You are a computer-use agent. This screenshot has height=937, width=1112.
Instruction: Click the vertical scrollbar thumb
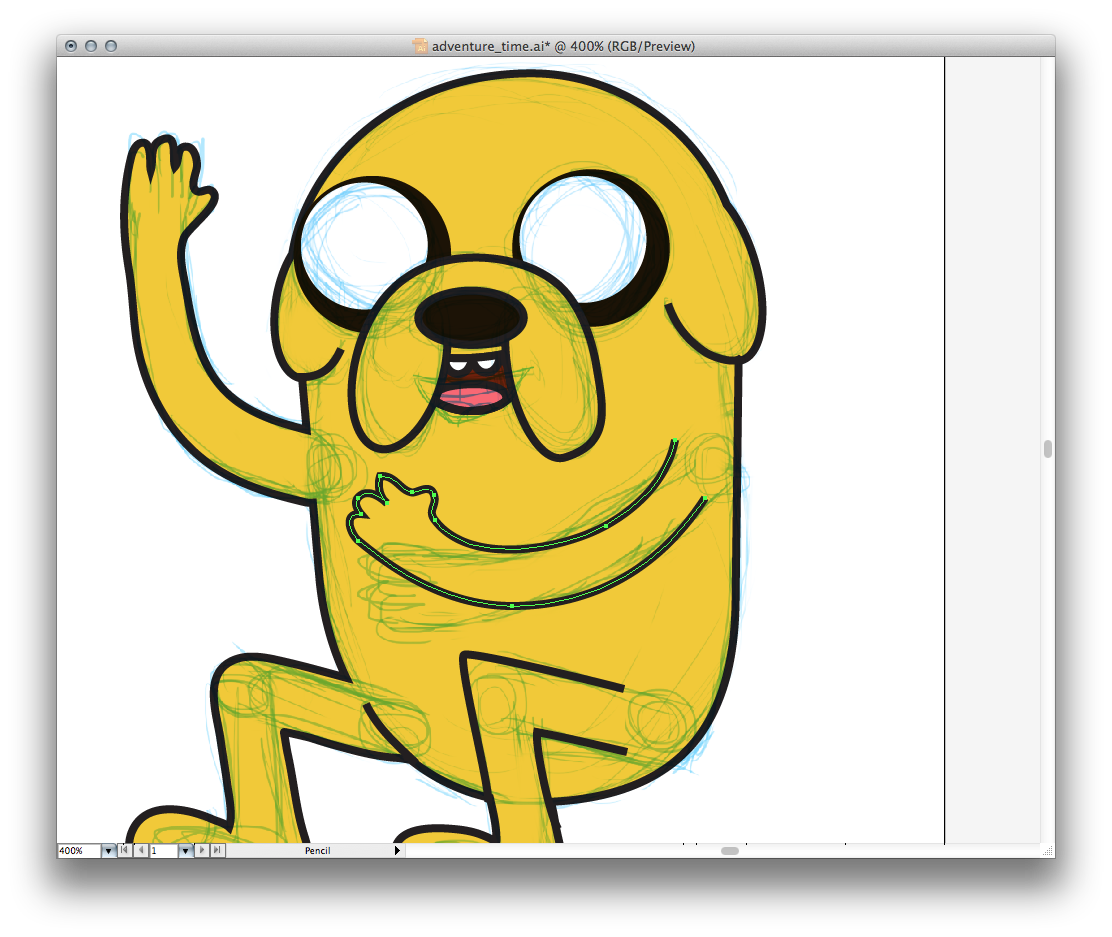1048,449
